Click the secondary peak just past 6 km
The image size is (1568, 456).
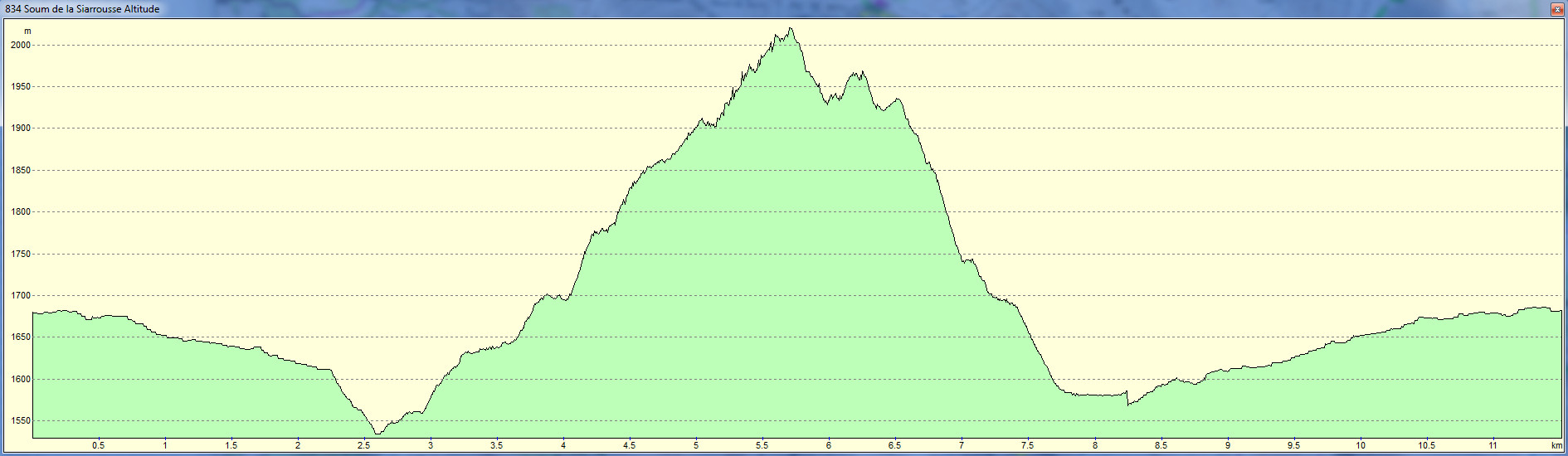tap(858, 74)
